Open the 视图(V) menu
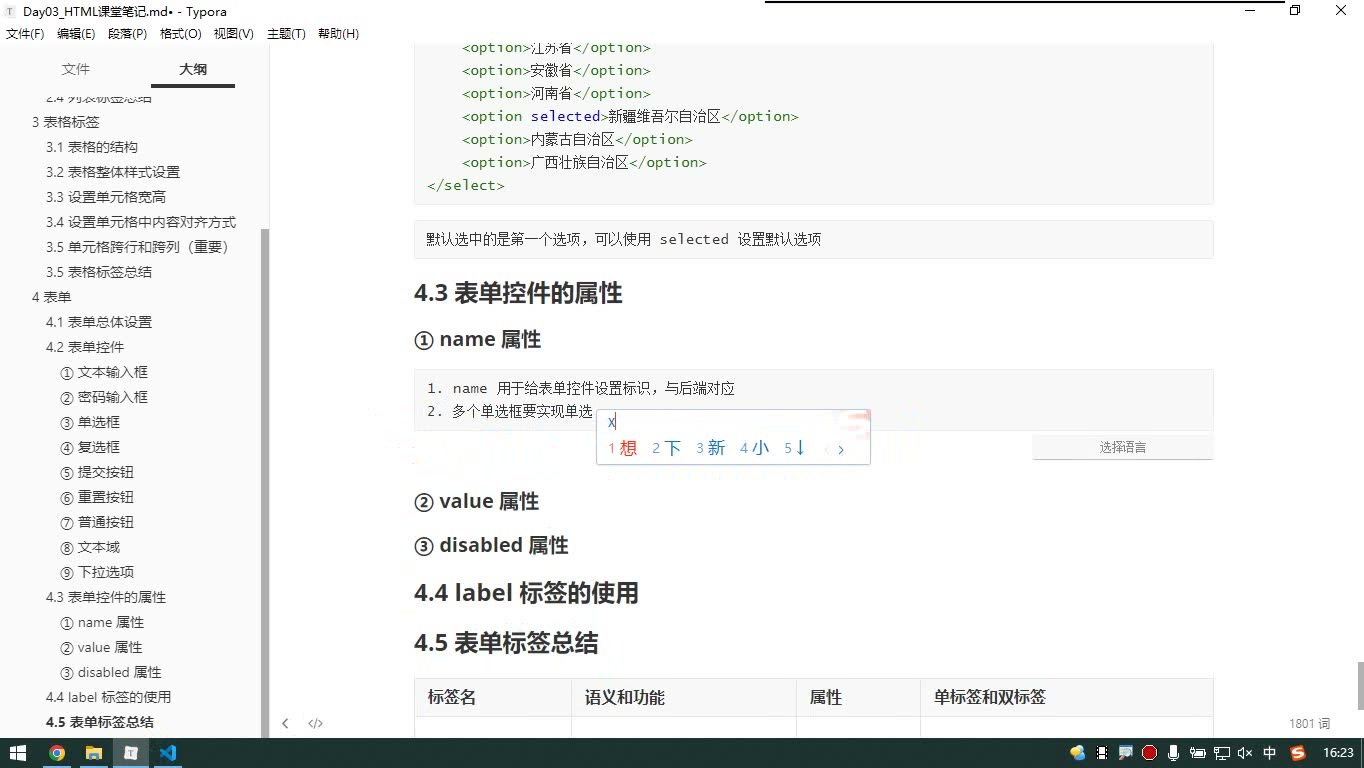 pos(234,34)
